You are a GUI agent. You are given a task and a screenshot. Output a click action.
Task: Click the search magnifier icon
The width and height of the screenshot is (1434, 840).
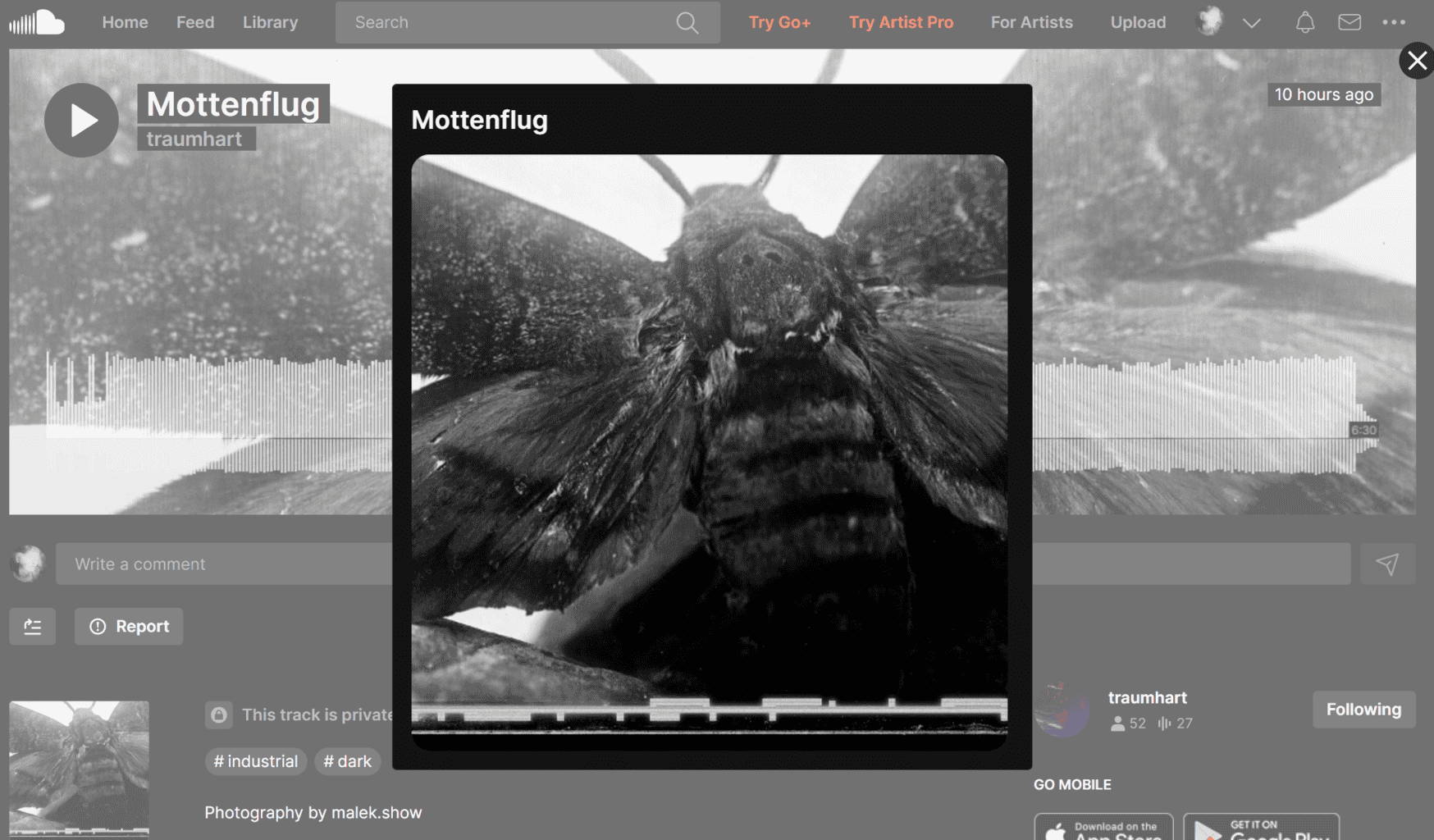(x=687, y=23)
